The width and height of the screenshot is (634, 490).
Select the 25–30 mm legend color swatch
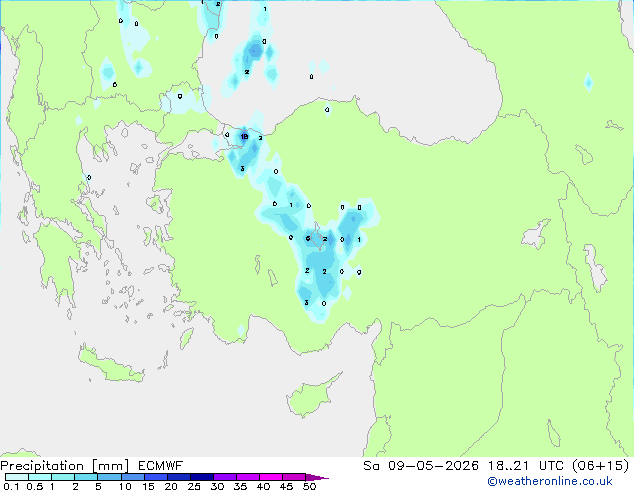pyautogui.click(x=201, y=477)
